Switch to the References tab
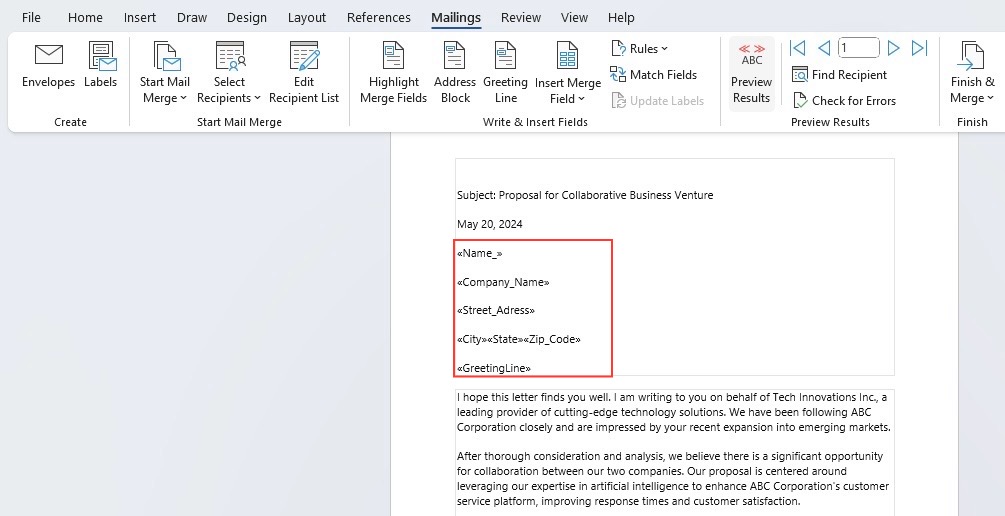This screenshot has height=516, width=1005. tap(379, 17)
